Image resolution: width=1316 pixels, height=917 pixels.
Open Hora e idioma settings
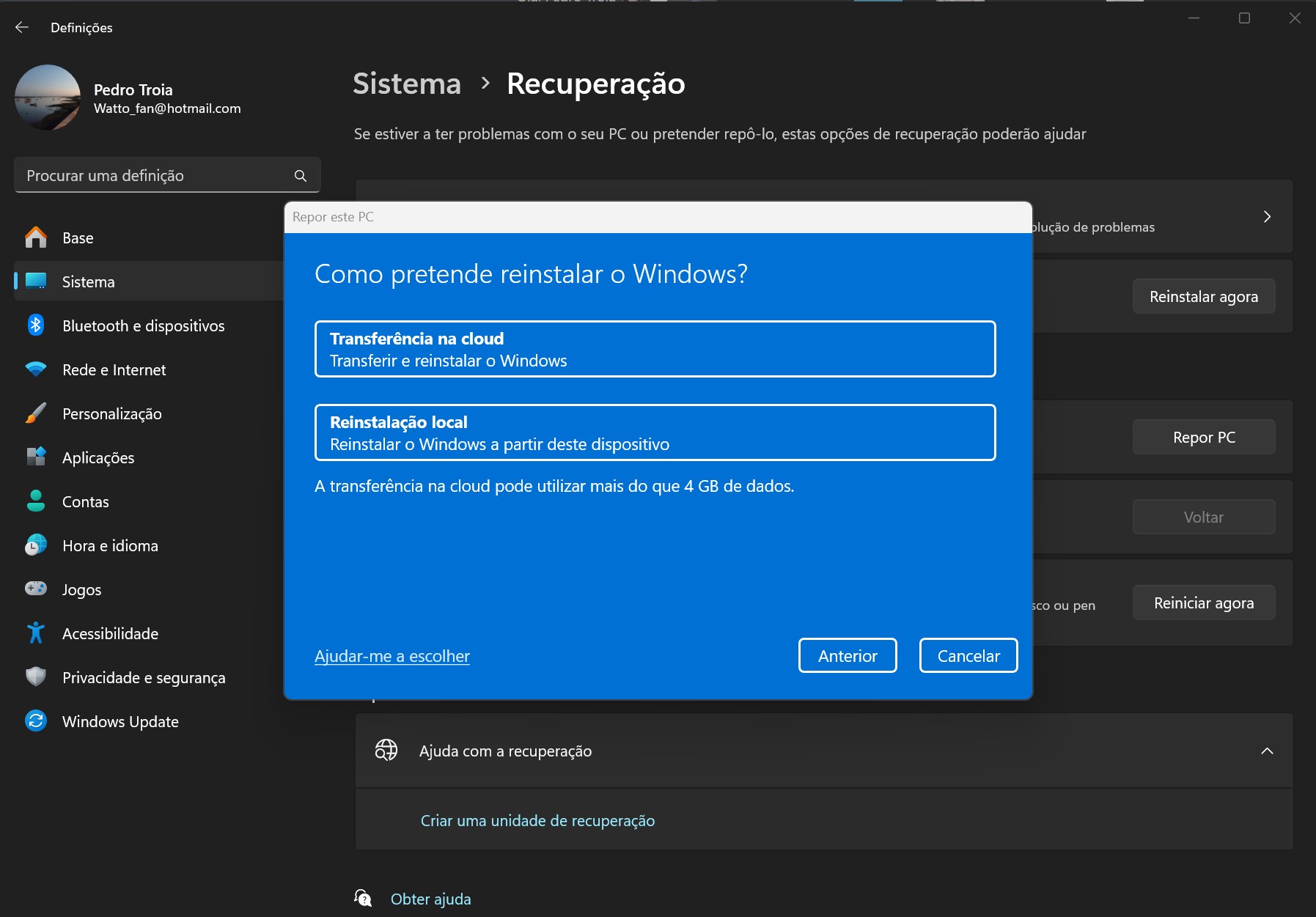pos(149,545)
